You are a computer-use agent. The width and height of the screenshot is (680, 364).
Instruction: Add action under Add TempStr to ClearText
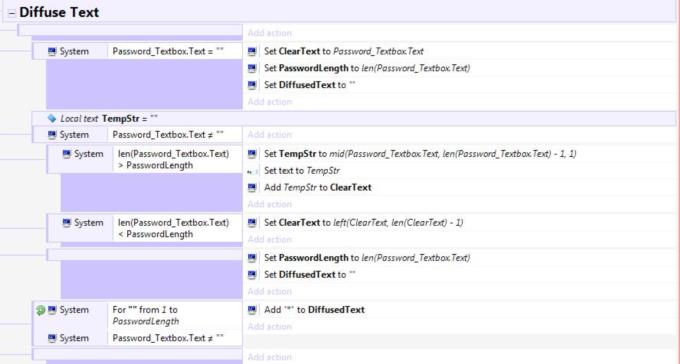point(270,204)
